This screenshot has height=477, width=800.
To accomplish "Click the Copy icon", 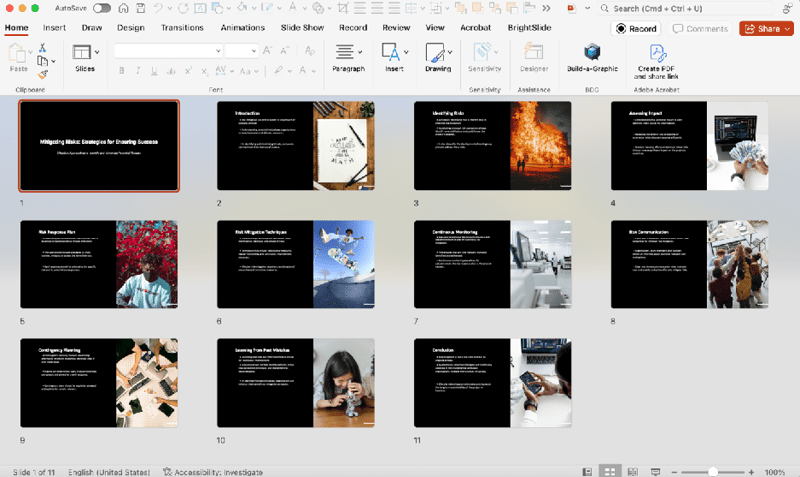I will (x=43, y=61).
